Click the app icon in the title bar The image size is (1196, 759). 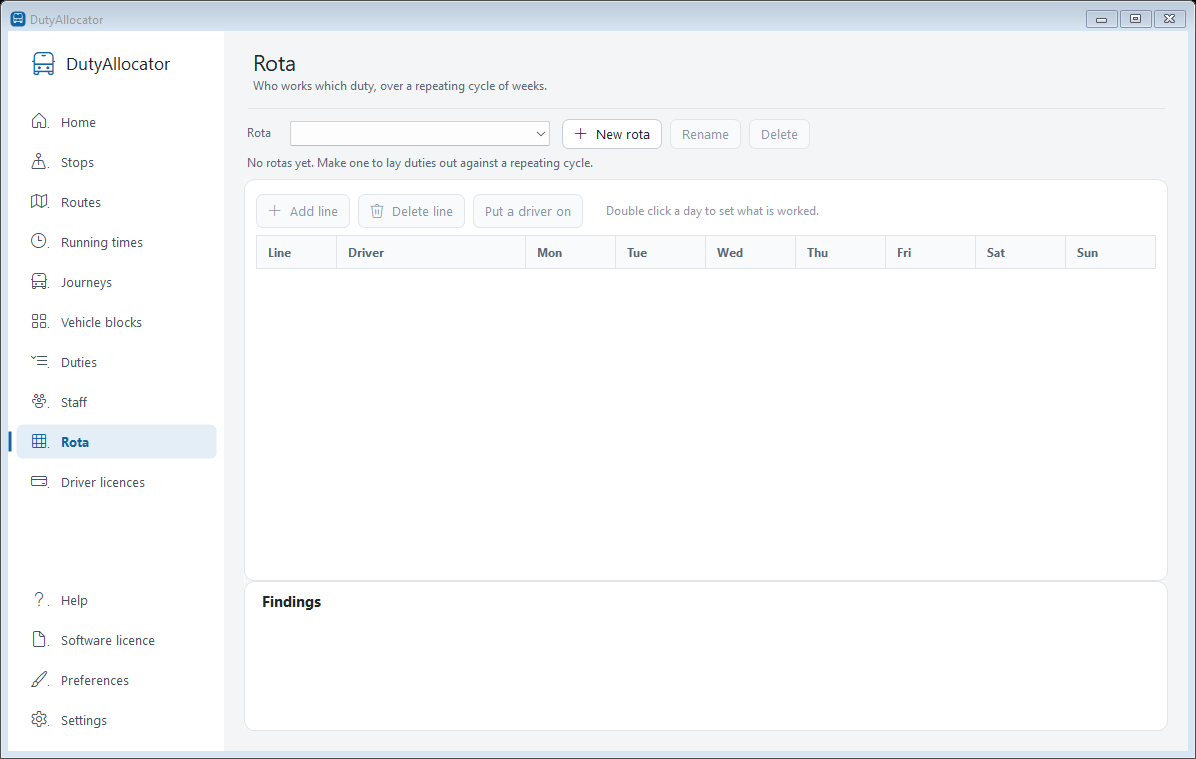click(x=18, y=18)
